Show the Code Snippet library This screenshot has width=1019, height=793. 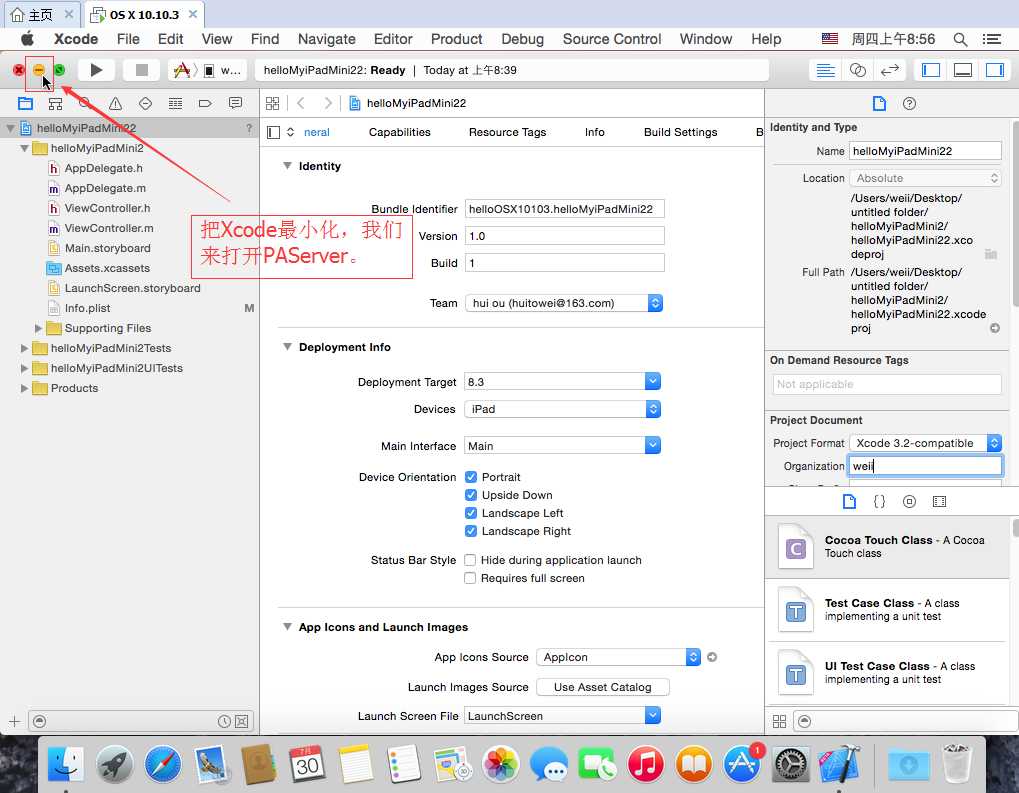coord(879,502)
